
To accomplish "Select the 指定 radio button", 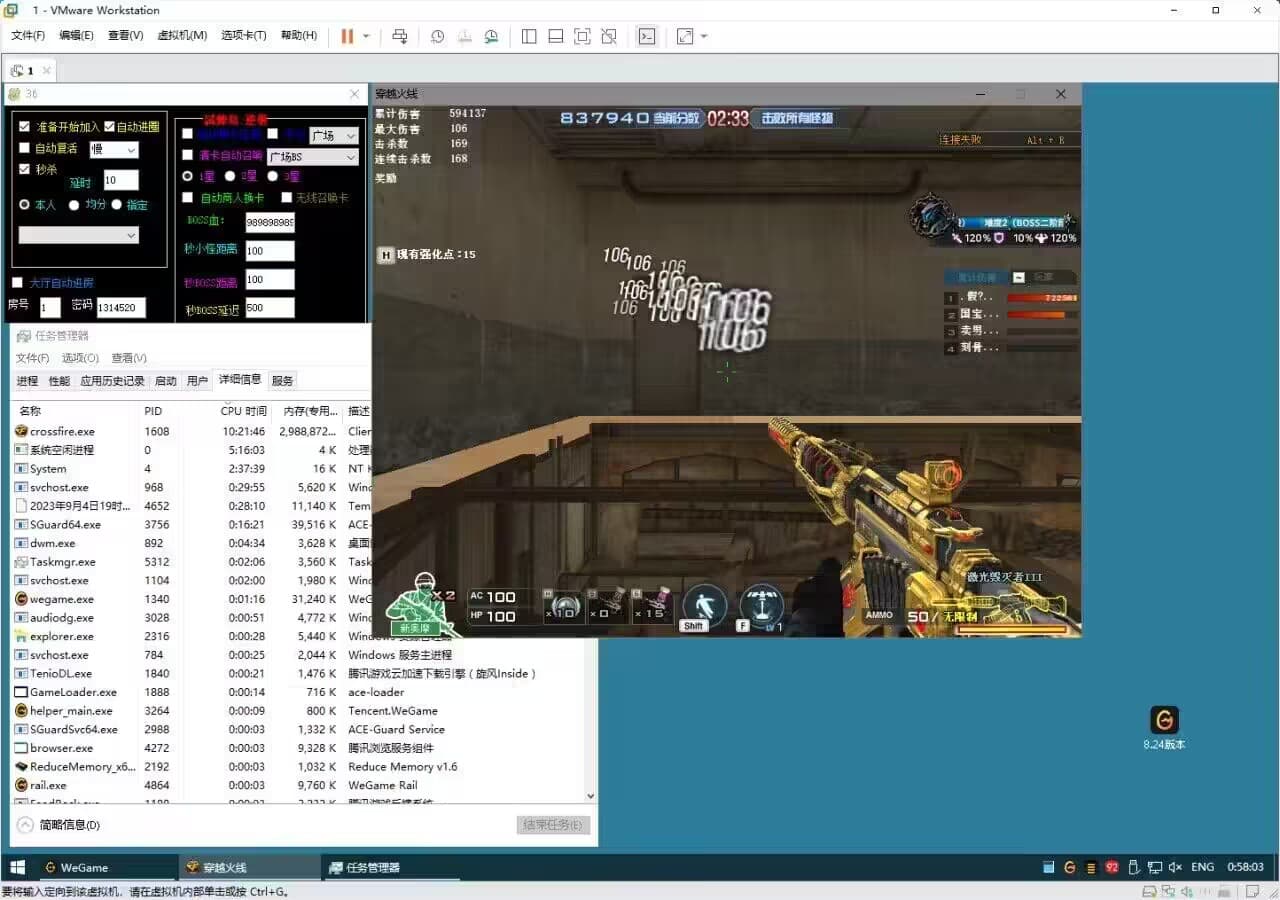I will point(117,204).
